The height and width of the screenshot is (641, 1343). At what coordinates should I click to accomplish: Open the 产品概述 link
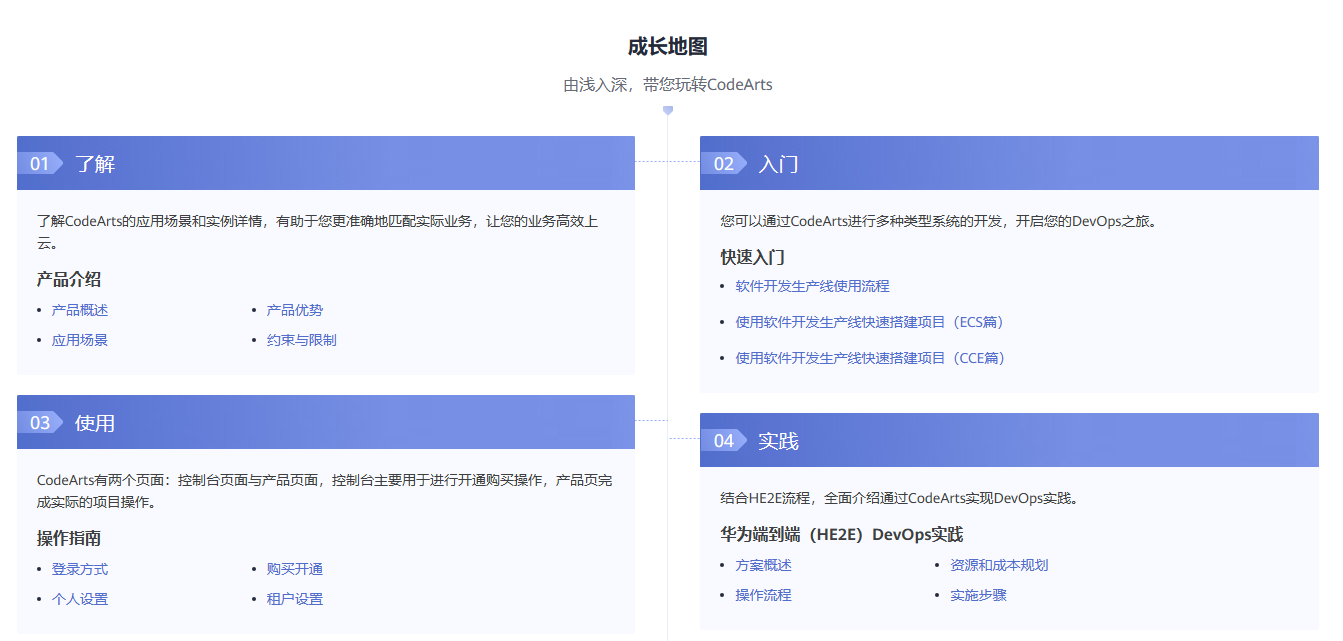pyautogui.click(x=80, y=310)
